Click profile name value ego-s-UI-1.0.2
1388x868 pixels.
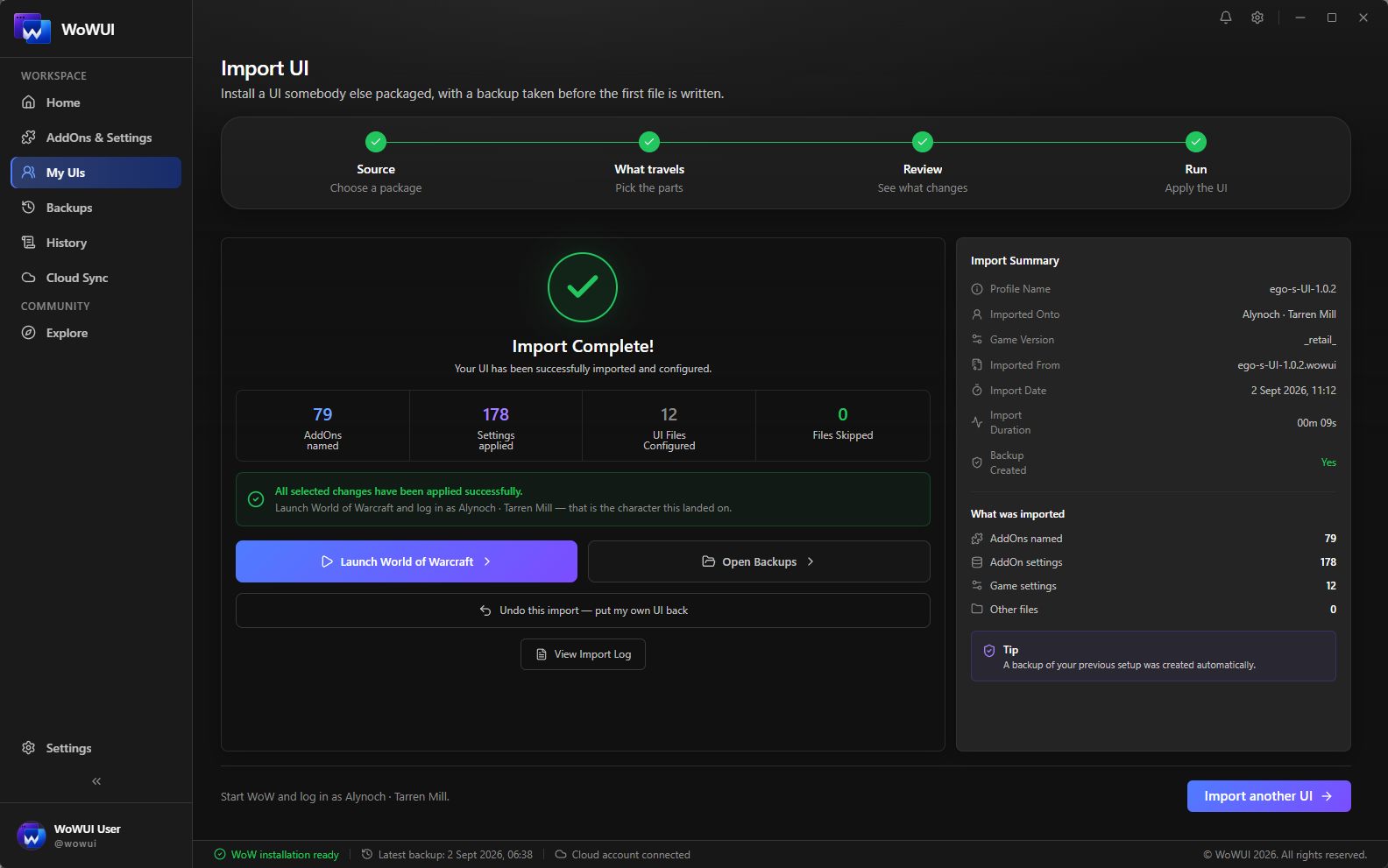tap(1302, 289)
